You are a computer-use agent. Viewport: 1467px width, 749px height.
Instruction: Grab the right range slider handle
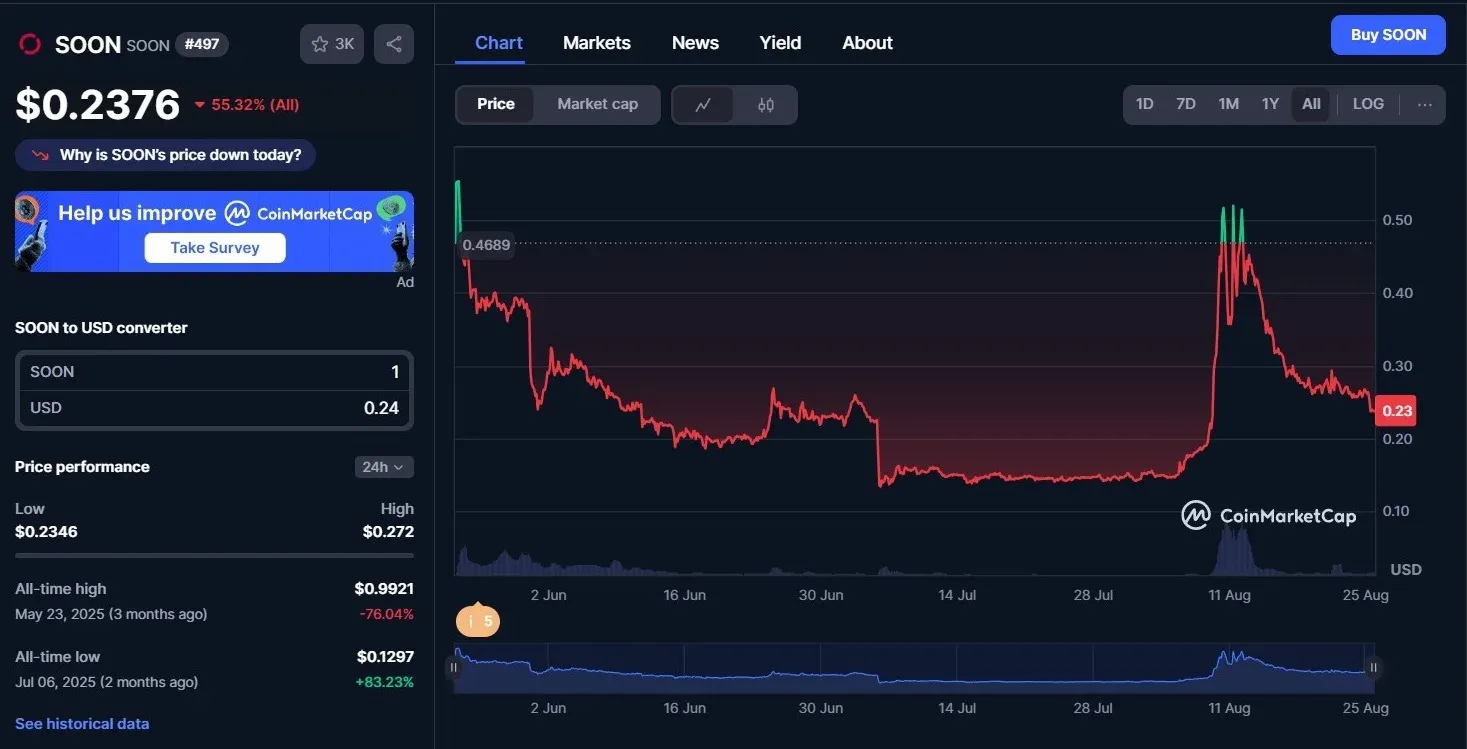(x=1374, y=667)
